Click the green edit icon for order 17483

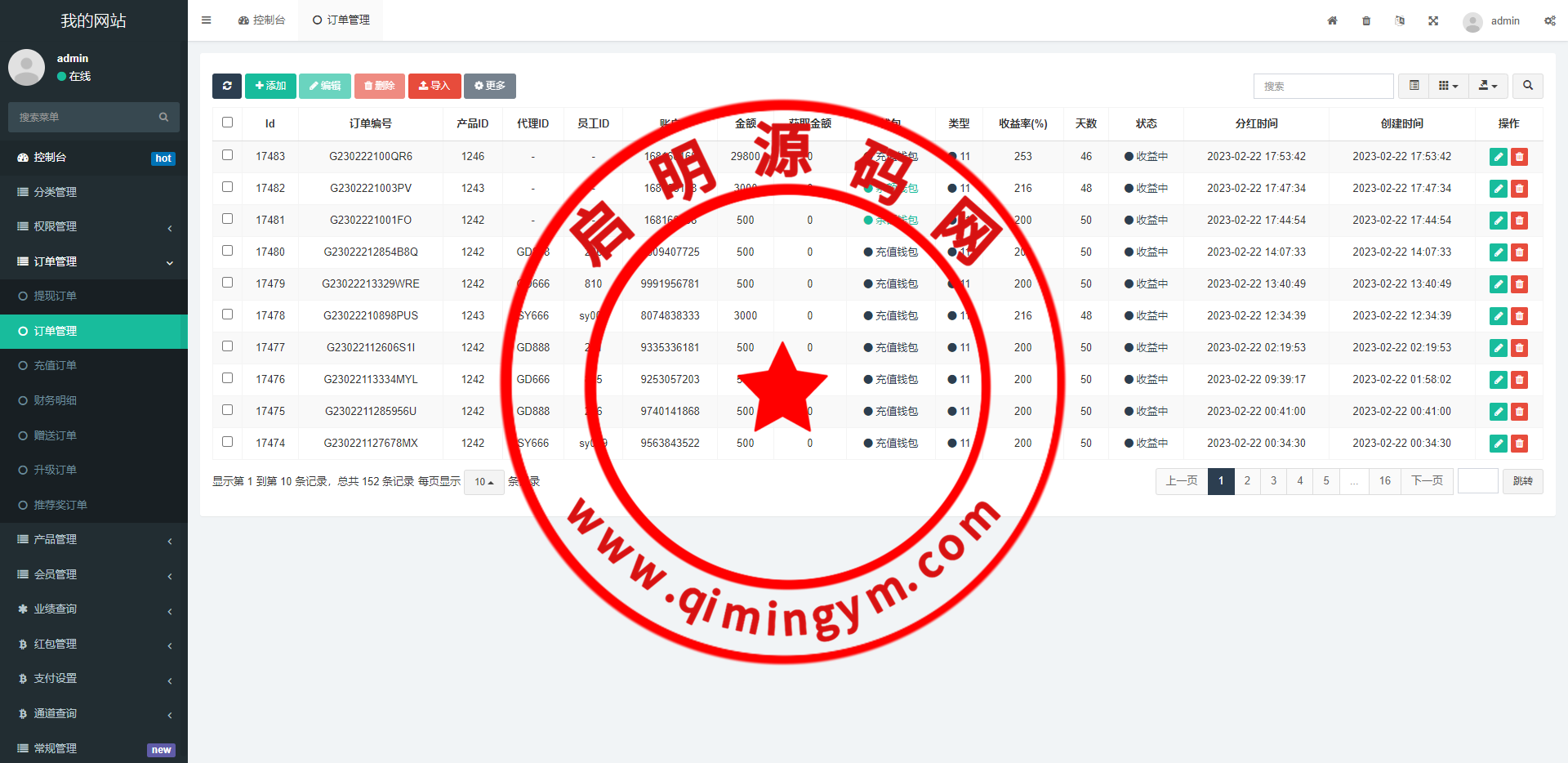[x=1498, y=157]
